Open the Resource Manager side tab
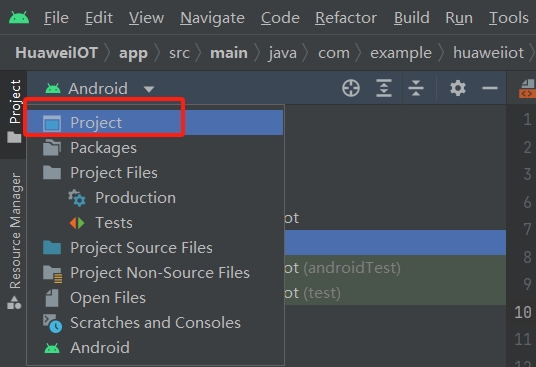This screenshot has width=536, height=367. pos(14,241)
